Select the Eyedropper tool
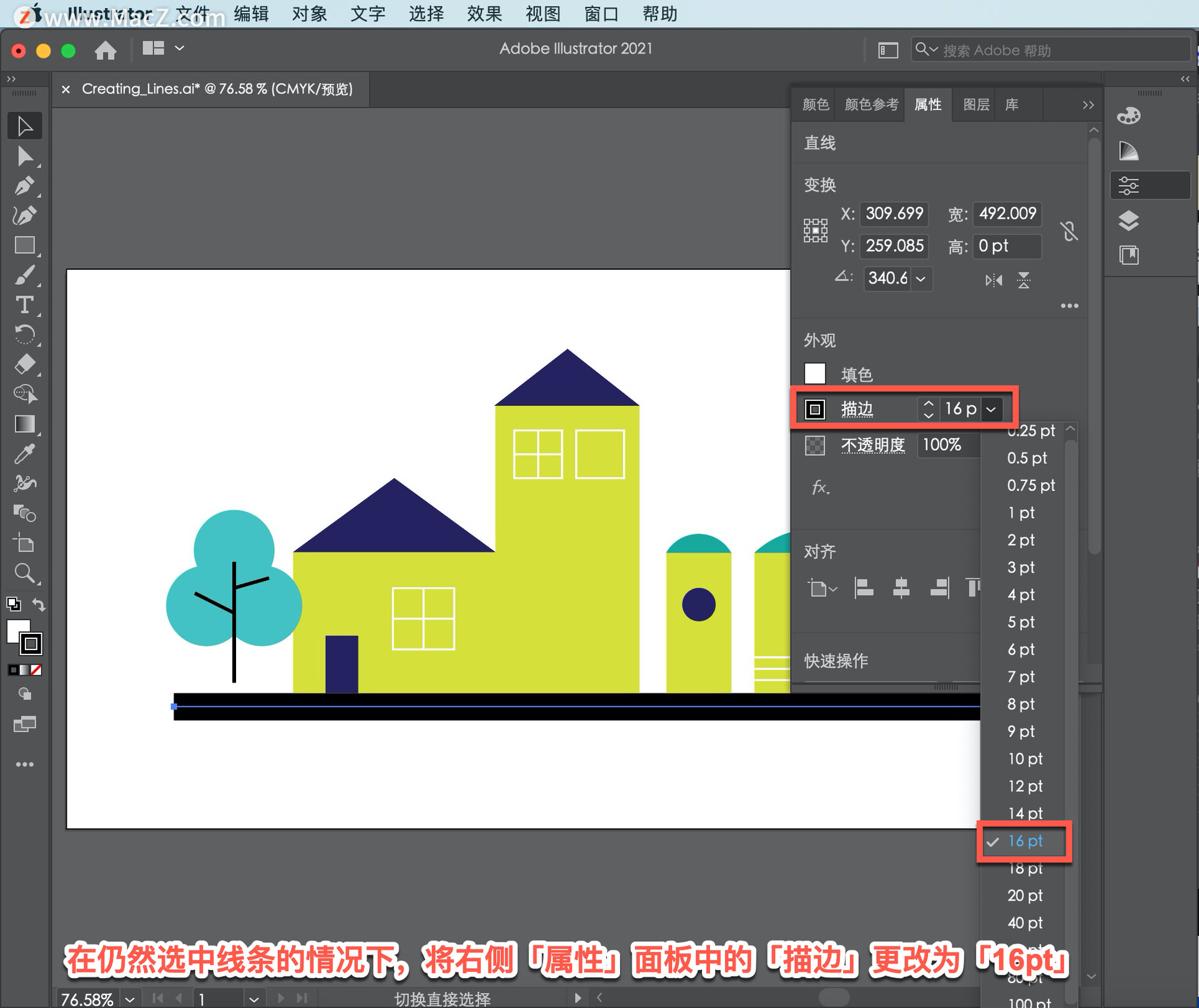The image size is (1199, 1008). click(25, 454)
